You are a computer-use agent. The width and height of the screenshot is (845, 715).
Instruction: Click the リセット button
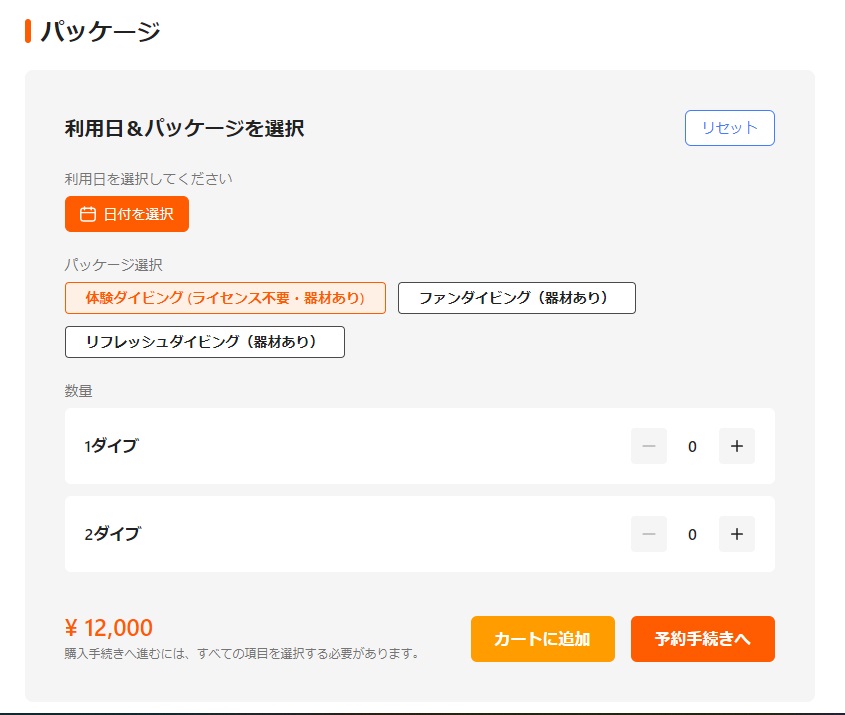click(x=729, y=128)
